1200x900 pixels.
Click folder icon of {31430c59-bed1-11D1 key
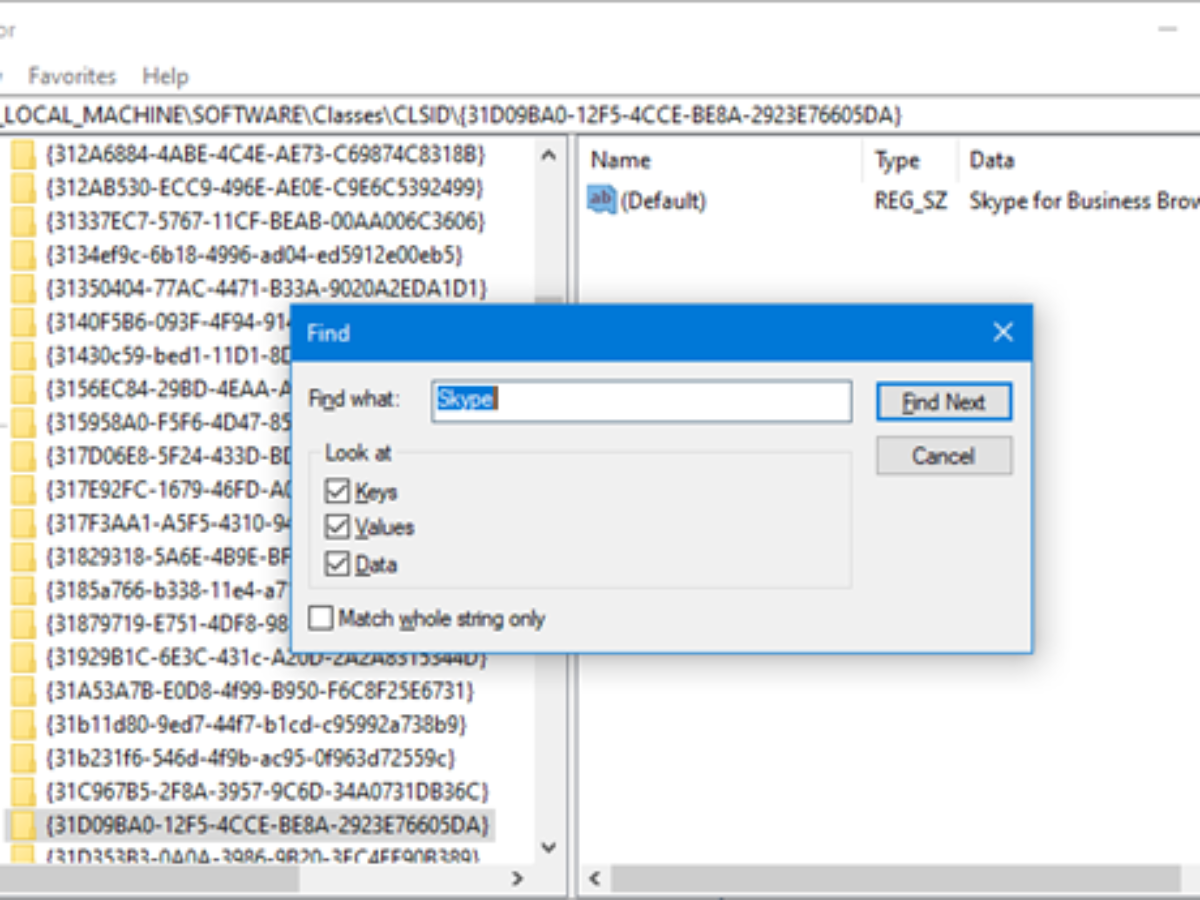coord(23,356)
